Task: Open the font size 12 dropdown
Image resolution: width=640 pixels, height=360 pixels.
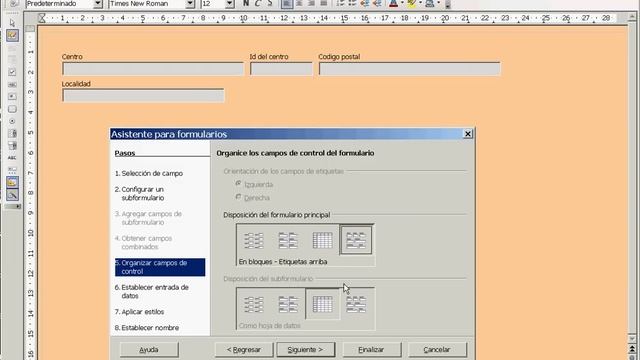Action: pos(230,4)
